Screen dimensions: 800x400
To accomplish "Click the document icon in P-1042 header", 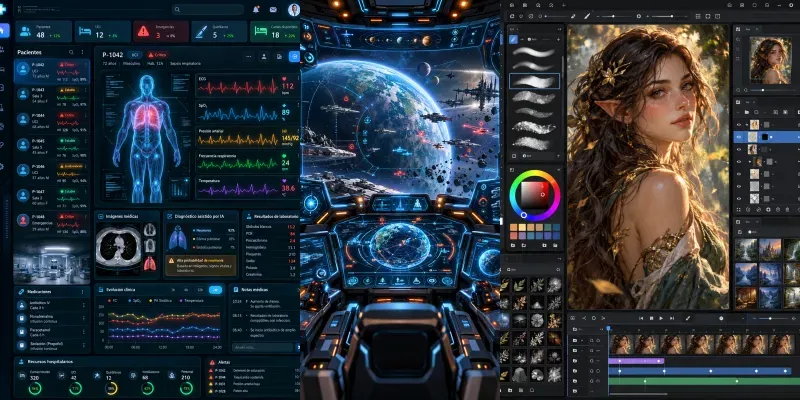I will tap(279, 57).
